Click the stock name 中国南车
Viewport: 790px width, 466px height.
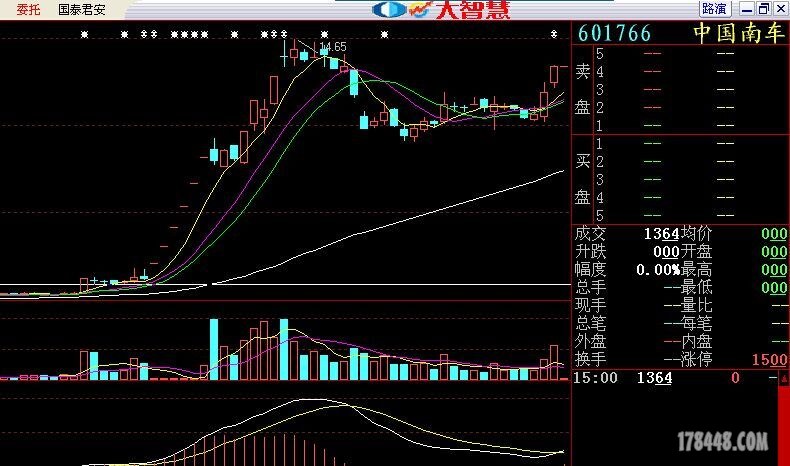739,33
